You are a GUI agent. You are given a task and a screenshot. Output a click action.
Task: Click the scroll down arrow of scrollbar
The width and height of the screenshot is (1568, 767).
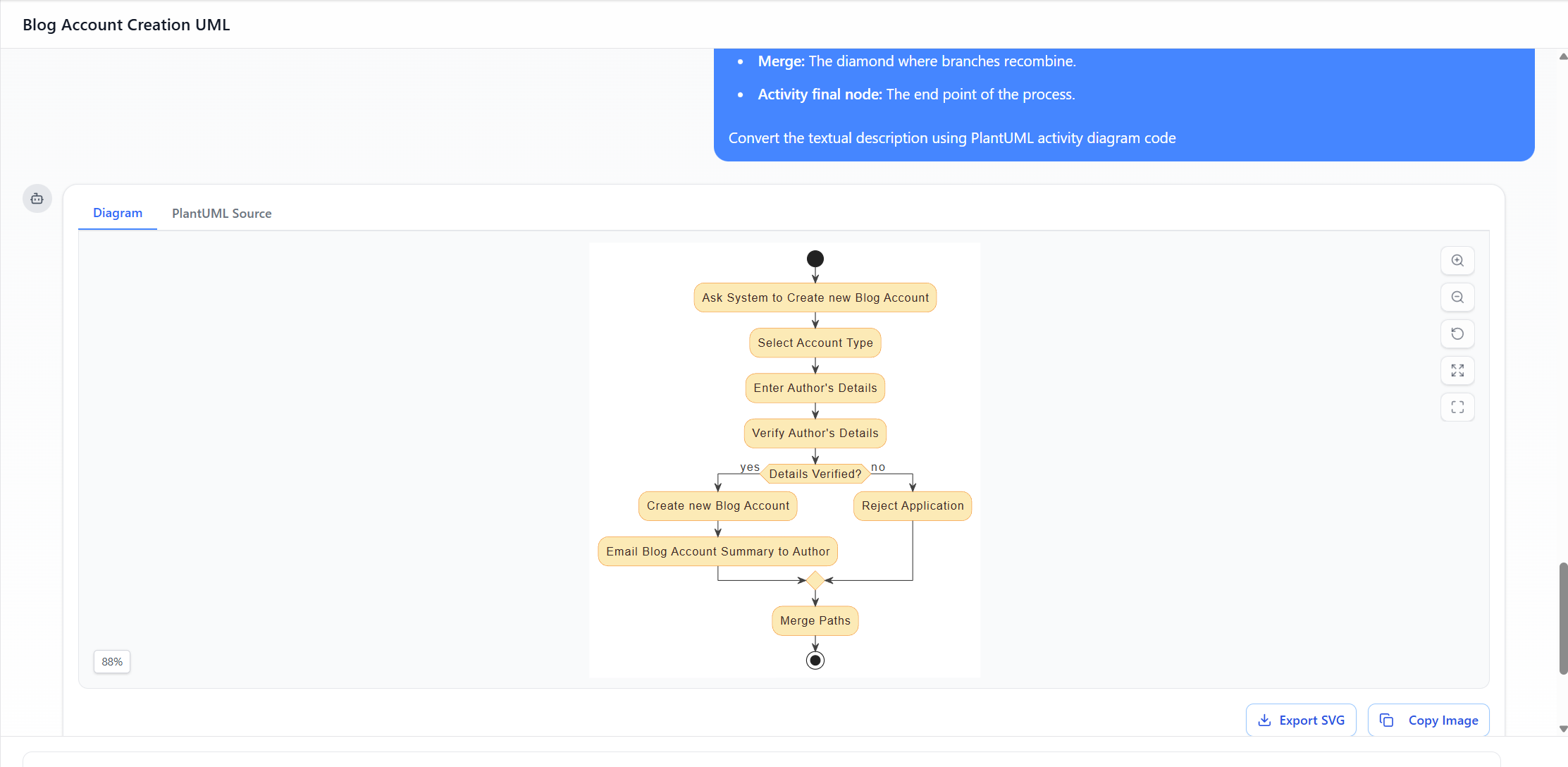click(x=1563, y=729)
